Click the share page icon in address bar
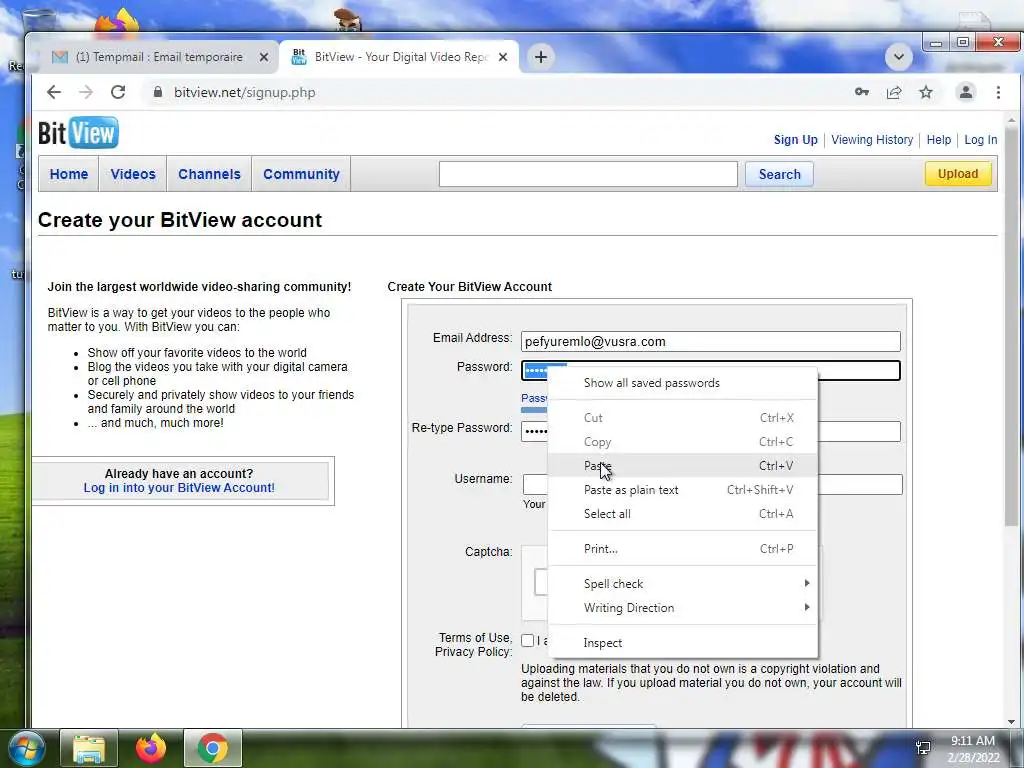The height and width of the screenshot is (768, 1024). click(894, 92)
